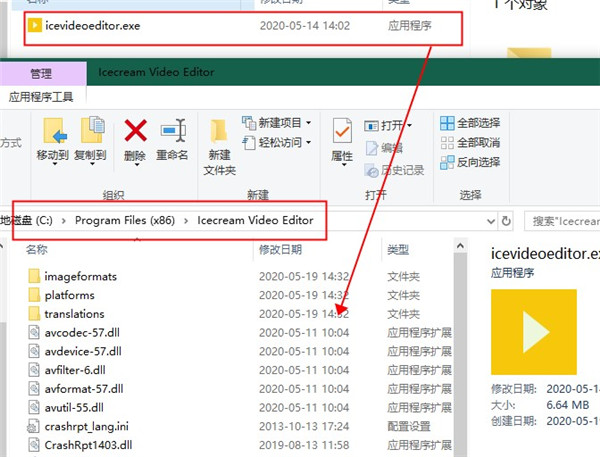The image size is (600, 457).
Task: Click the red Delete (删除) icon
Action: [x=135, y=130]
